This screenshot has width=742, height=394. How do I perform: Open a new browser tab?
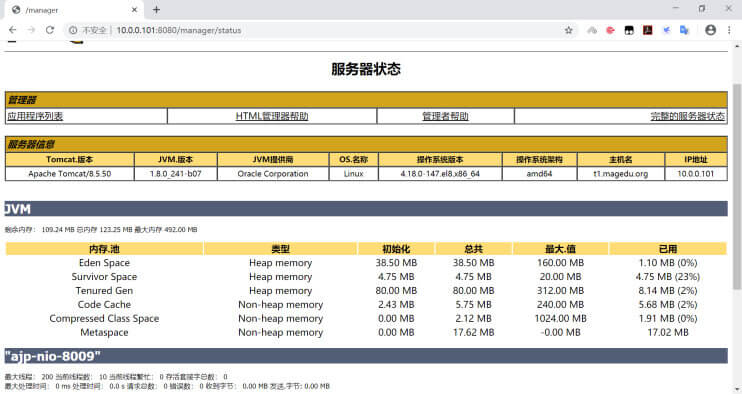156,9
